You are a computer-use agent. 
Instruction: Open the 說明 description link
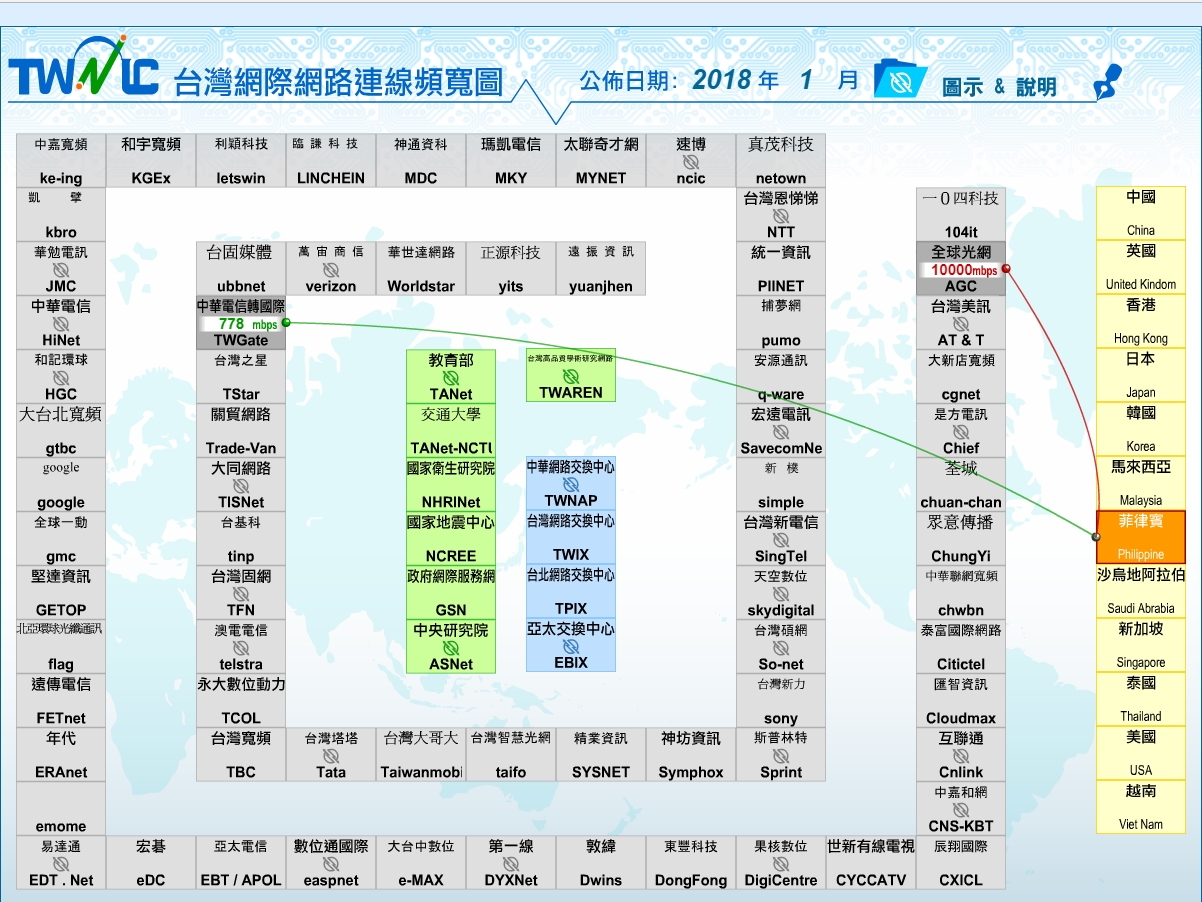coord(1036,87)
